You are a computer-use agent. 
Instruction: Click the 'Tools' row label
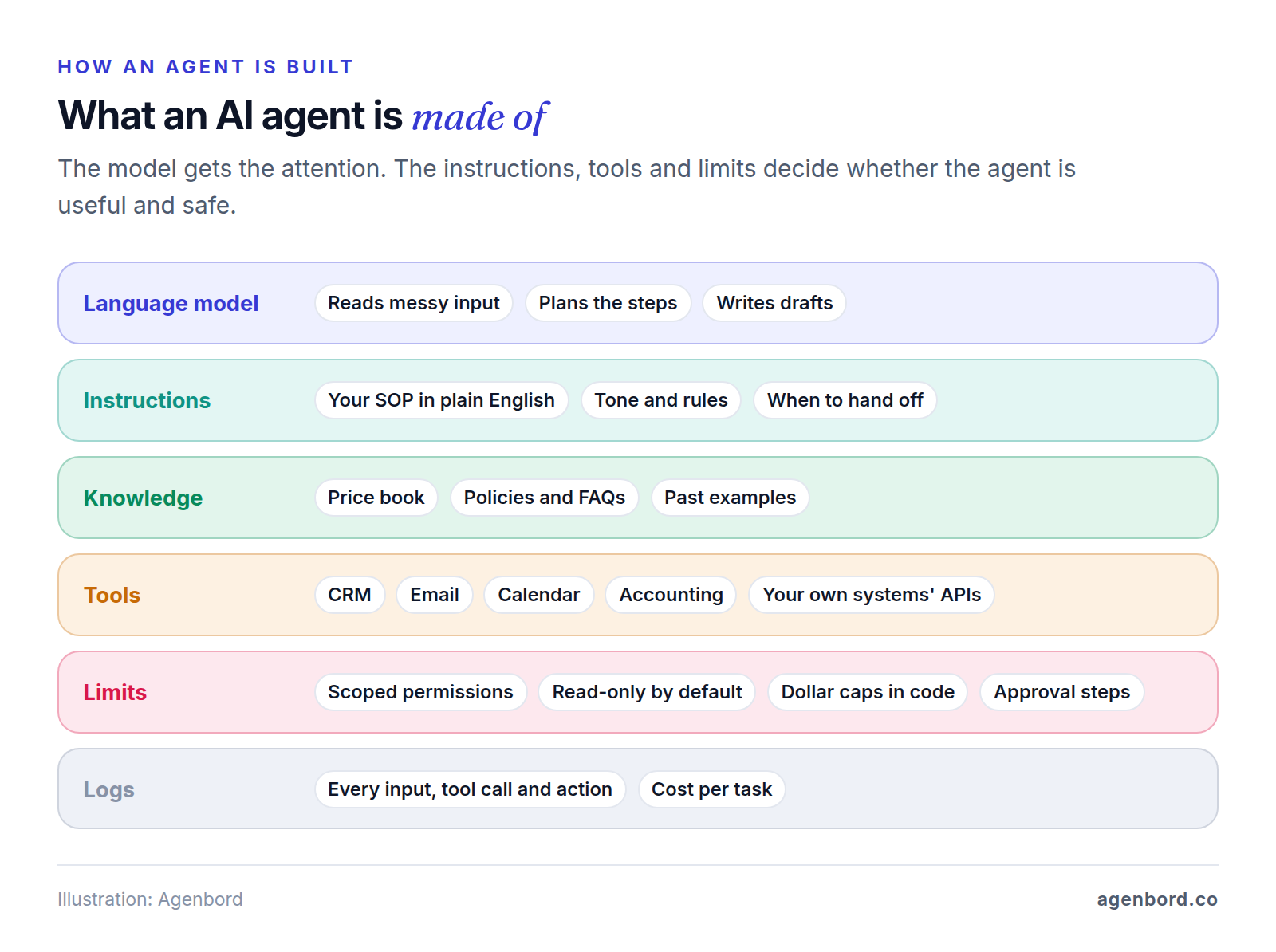[112, 596]
